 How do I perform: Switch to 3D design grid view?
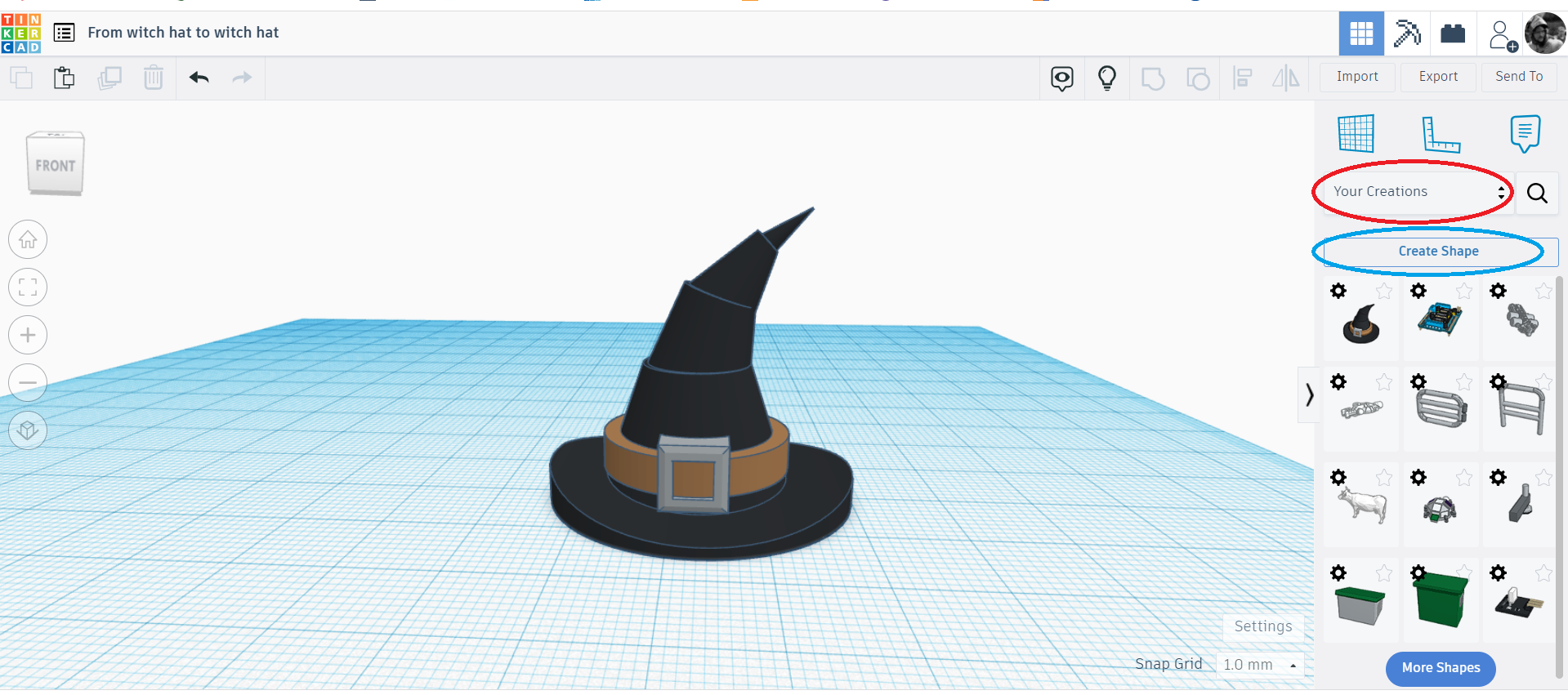(1361, 33)
